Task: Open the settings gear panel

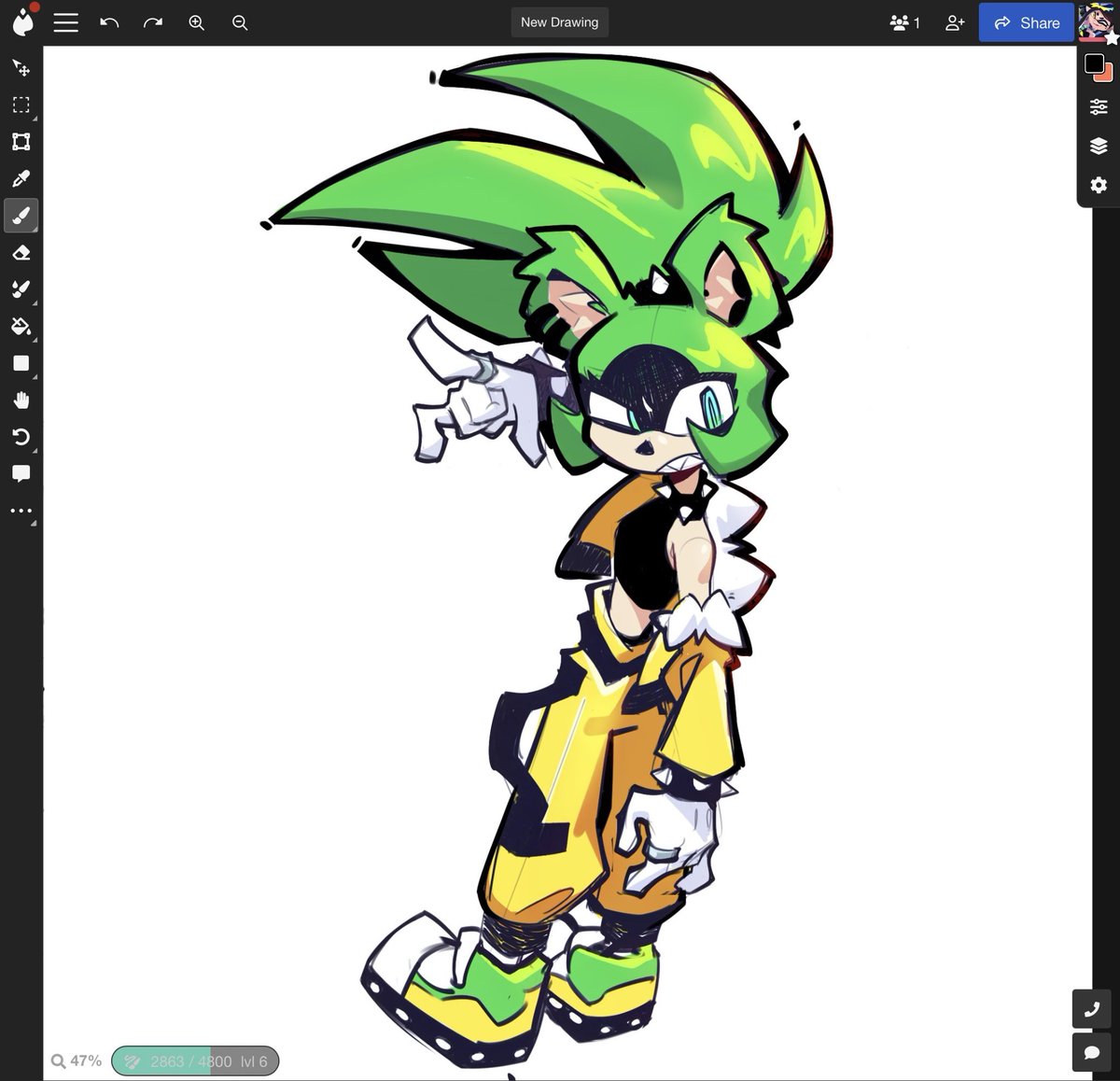Action: [1099, 185]
